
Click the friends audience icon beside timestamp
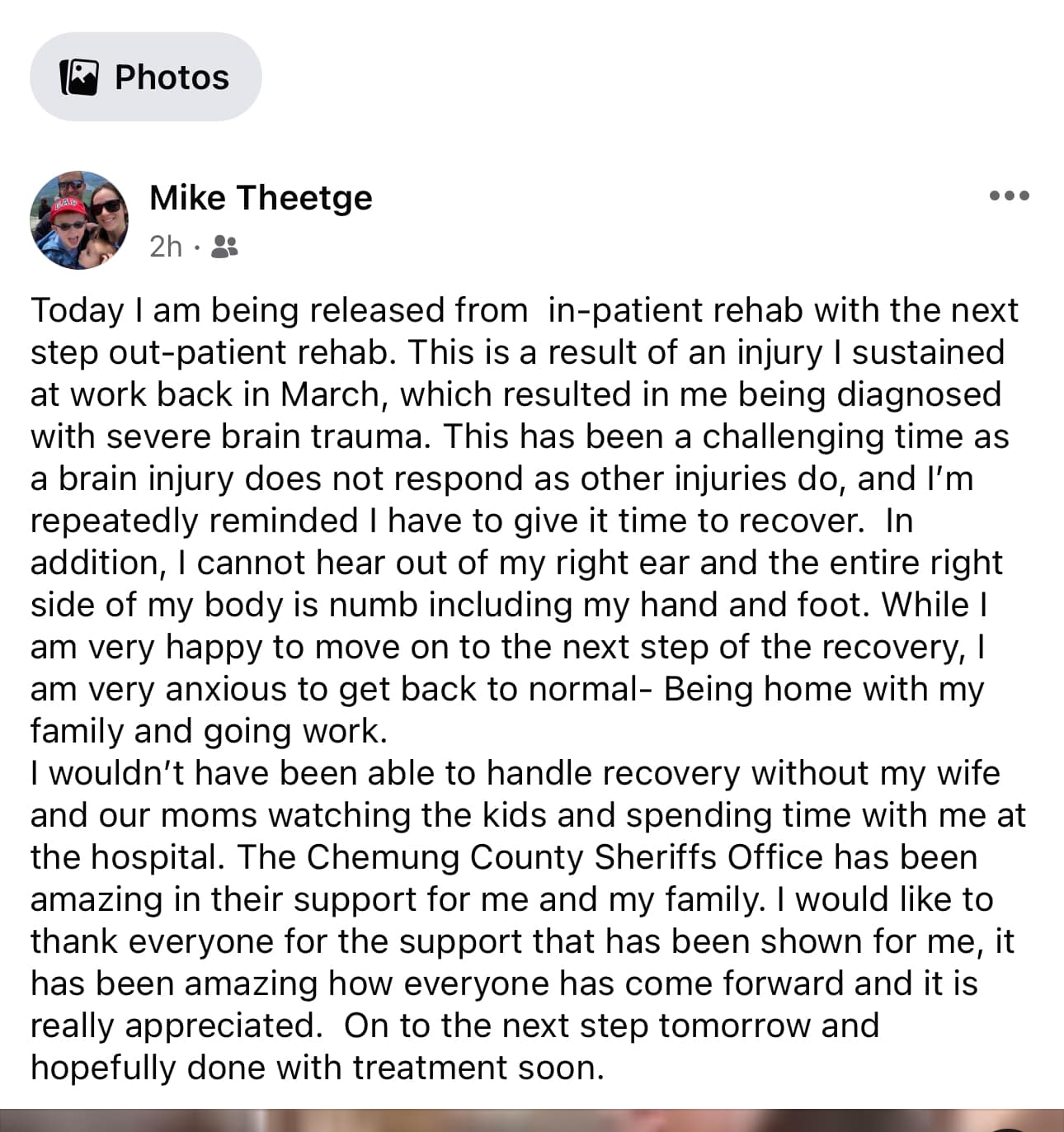pos(224,247)
